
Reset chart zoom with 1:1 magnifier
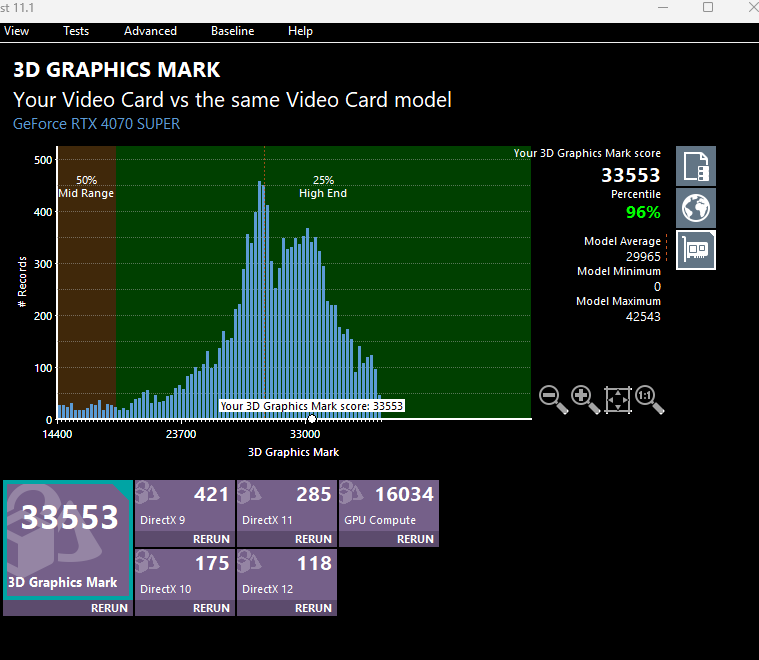coord(649,399)
